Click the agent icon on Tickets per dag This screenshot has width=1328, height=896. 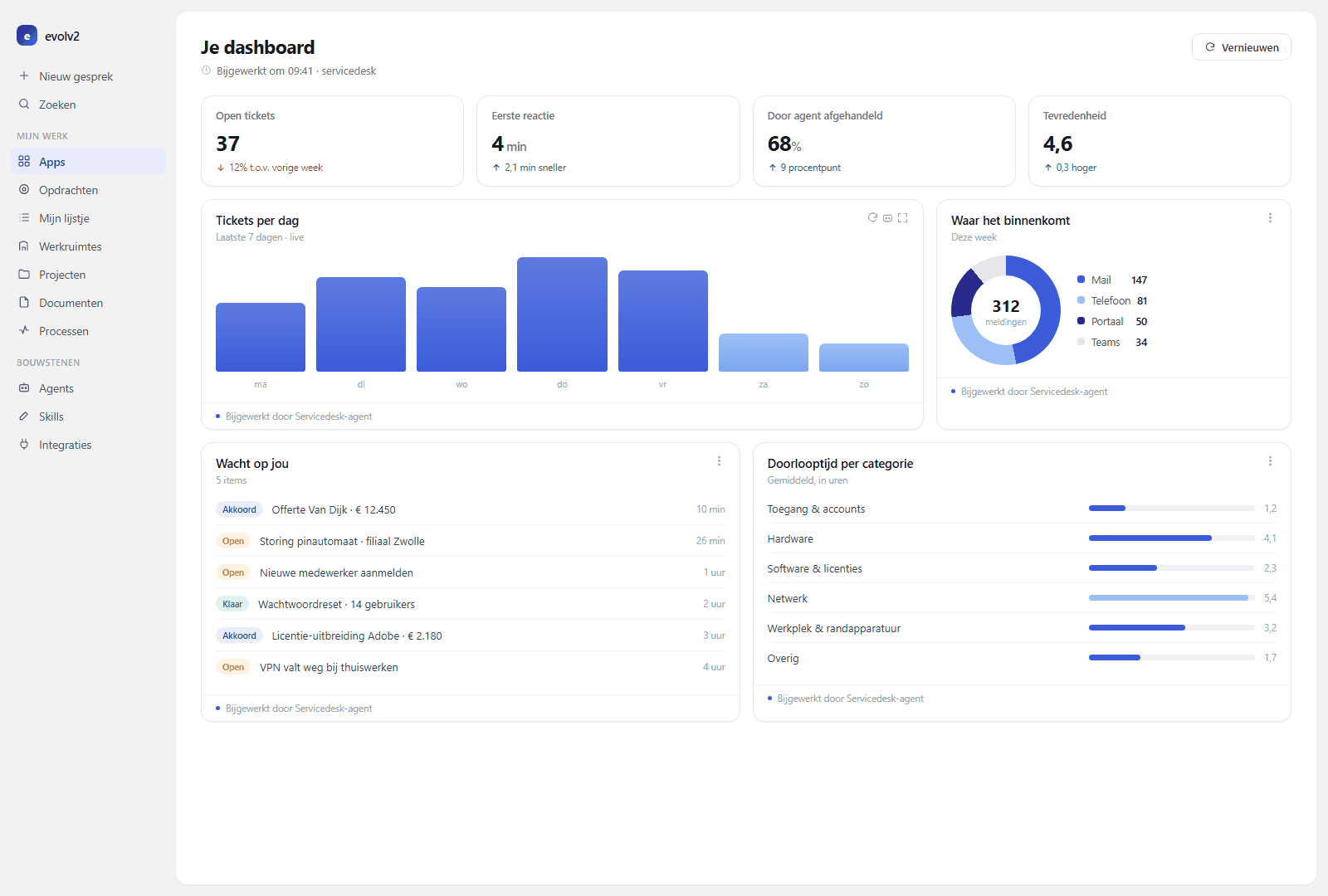887,218
